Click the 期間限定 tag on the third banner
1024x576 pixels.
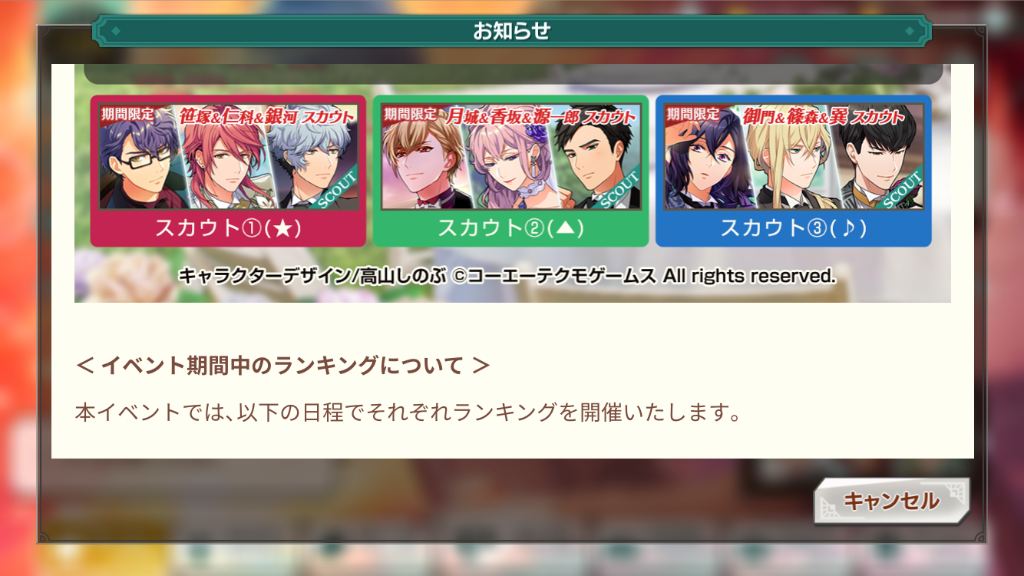693,114
